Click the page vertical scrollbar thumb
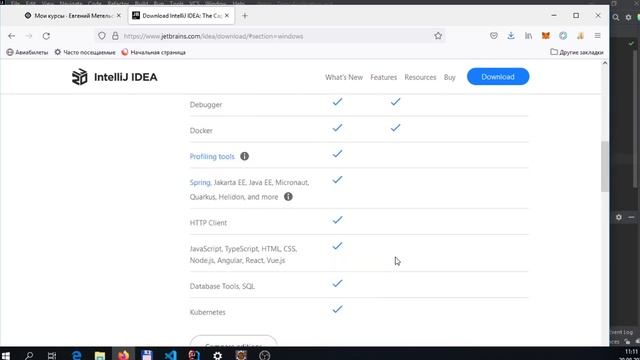This screenshot has width=640, height=360. tap(604, 166)
